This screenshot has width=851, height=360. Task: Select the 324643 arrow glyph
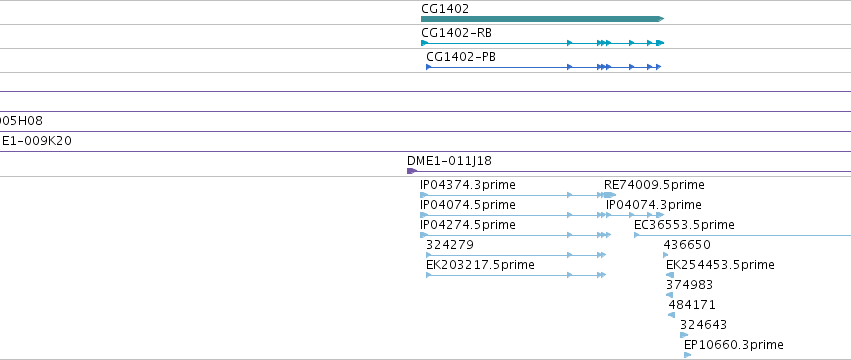click(684, 335)
